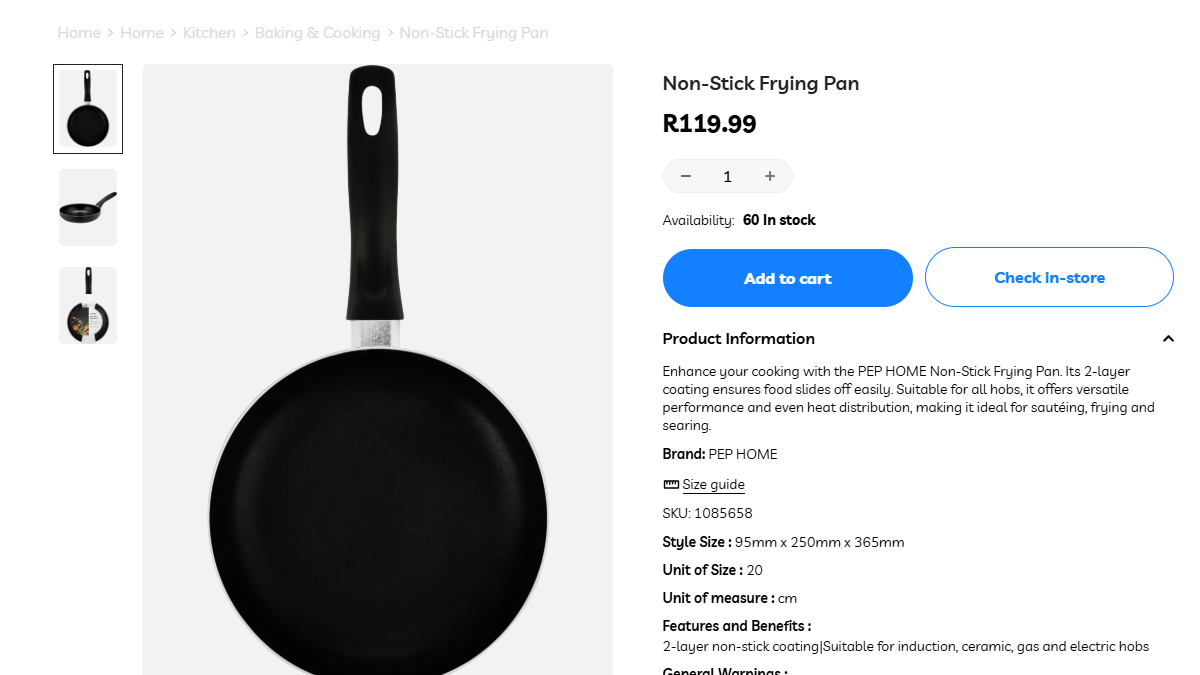This screenshot has width=1200, height=675.
Task: Select the packaged pan thumbnail
Action: 88,305
